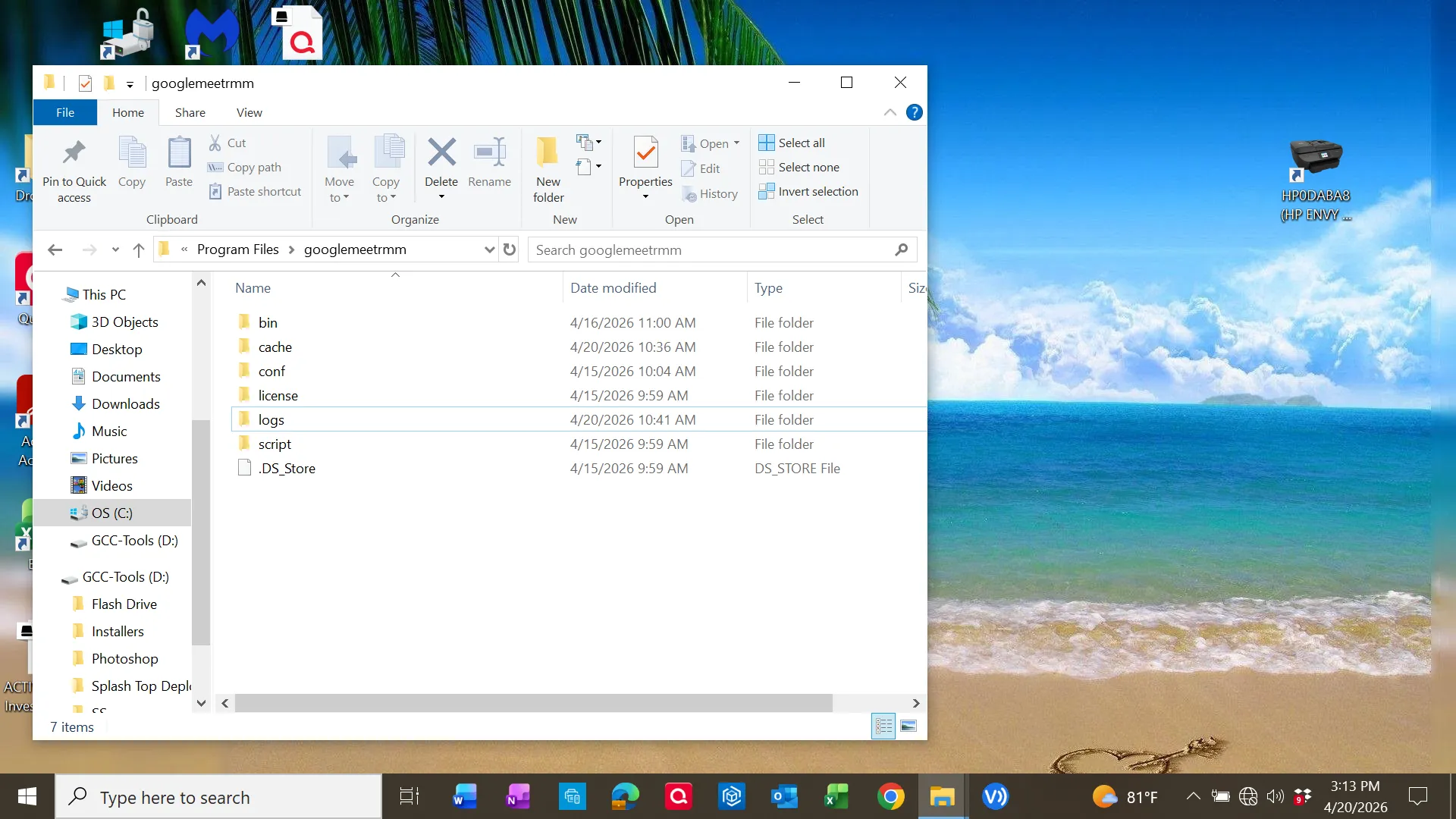Open Outlook from the taskbar
The image size is (1456, 819).
tap(784, 796)
